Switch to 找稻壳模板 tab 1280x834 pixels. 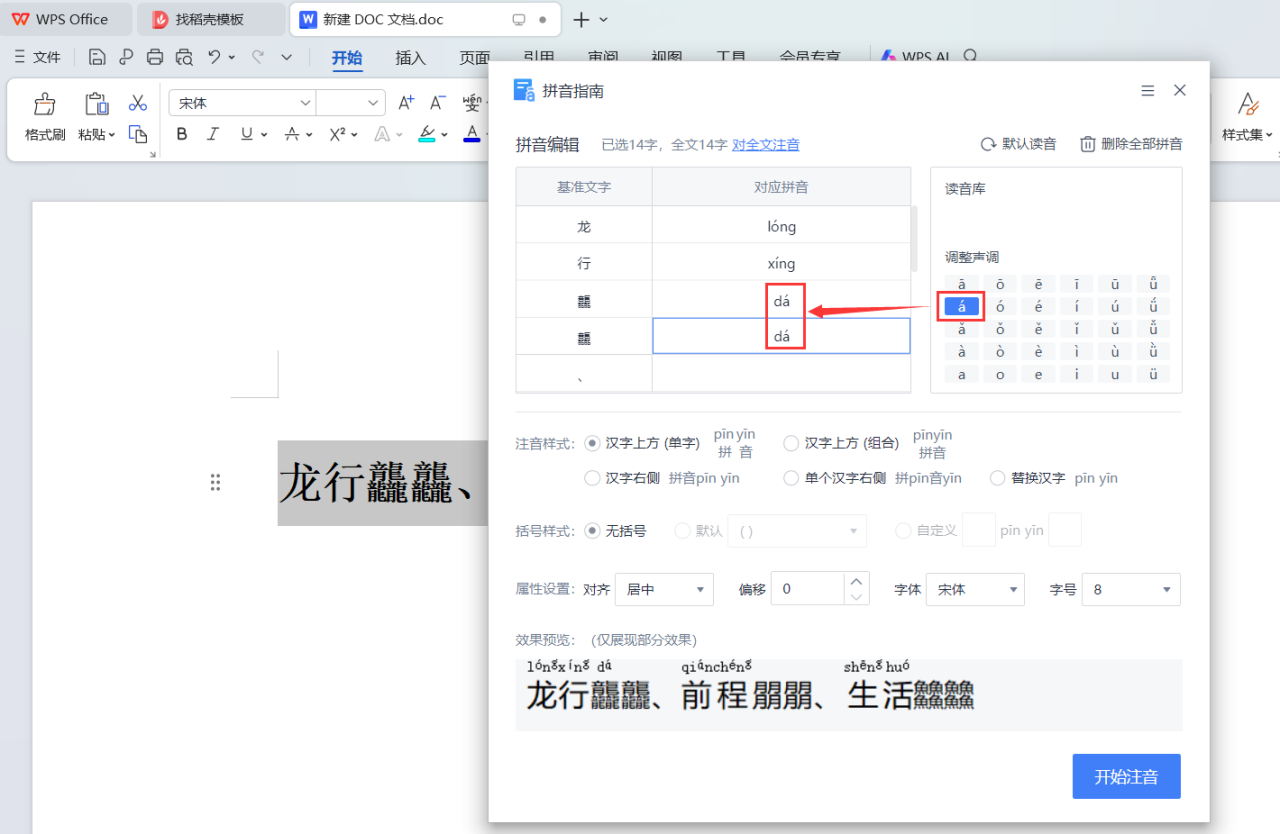210,19
